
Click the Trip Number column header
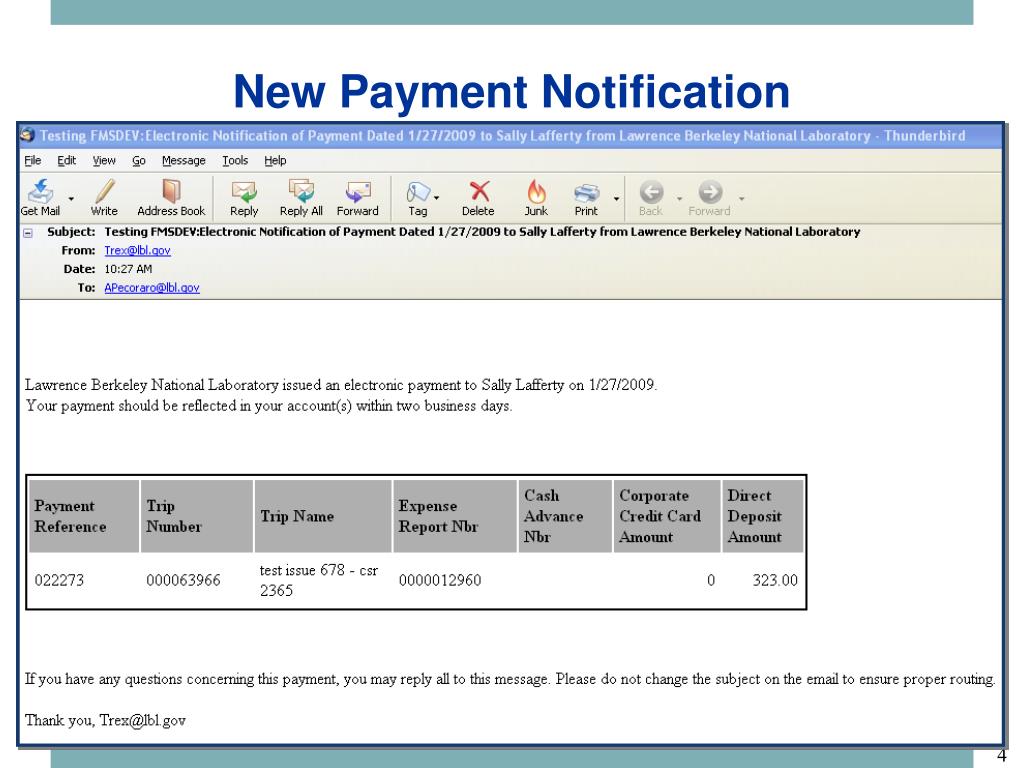click(x=197, y=516)
